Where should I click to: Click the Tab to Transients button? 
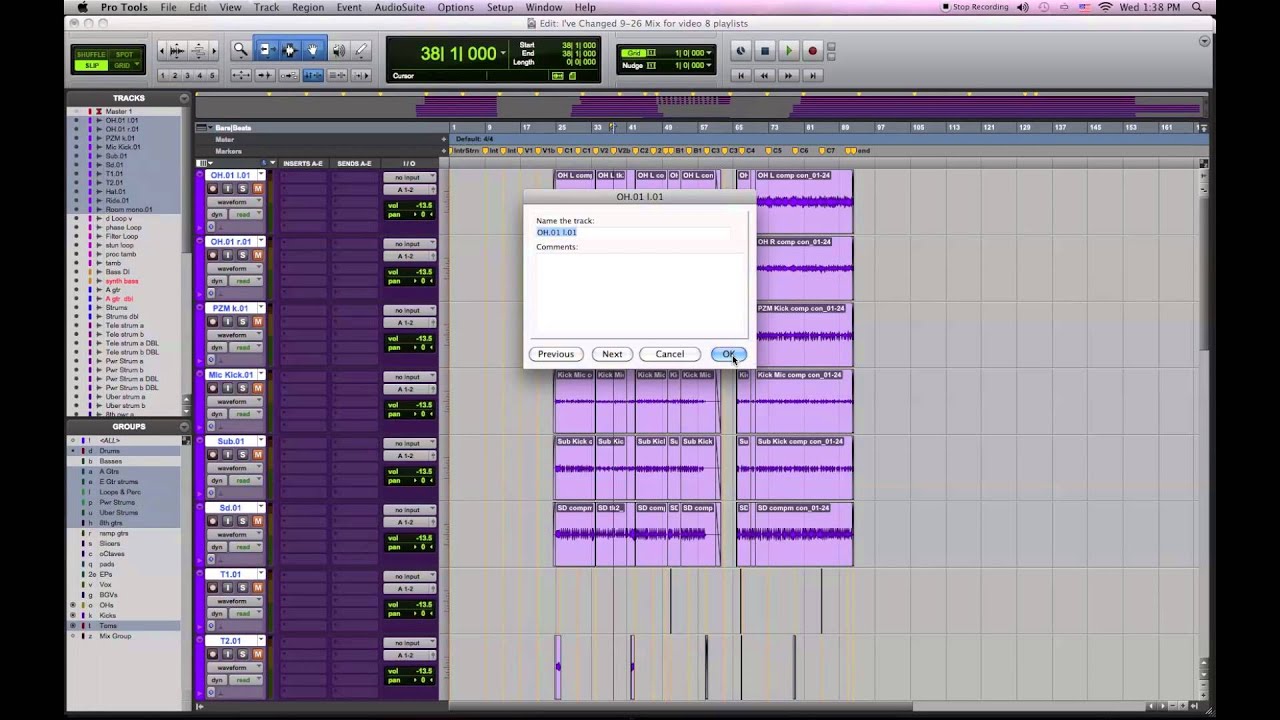(265, 75)
